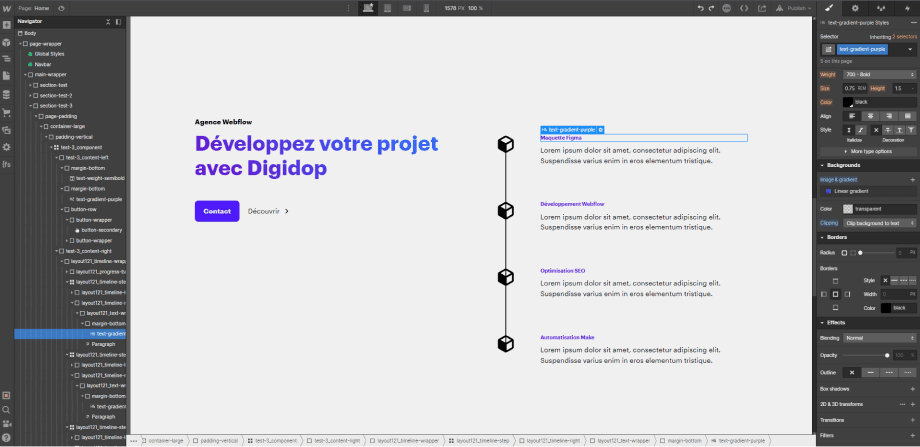This screenshot has width=920, height=447.
Task: Open the Pages panel
Action: (6, 76)
